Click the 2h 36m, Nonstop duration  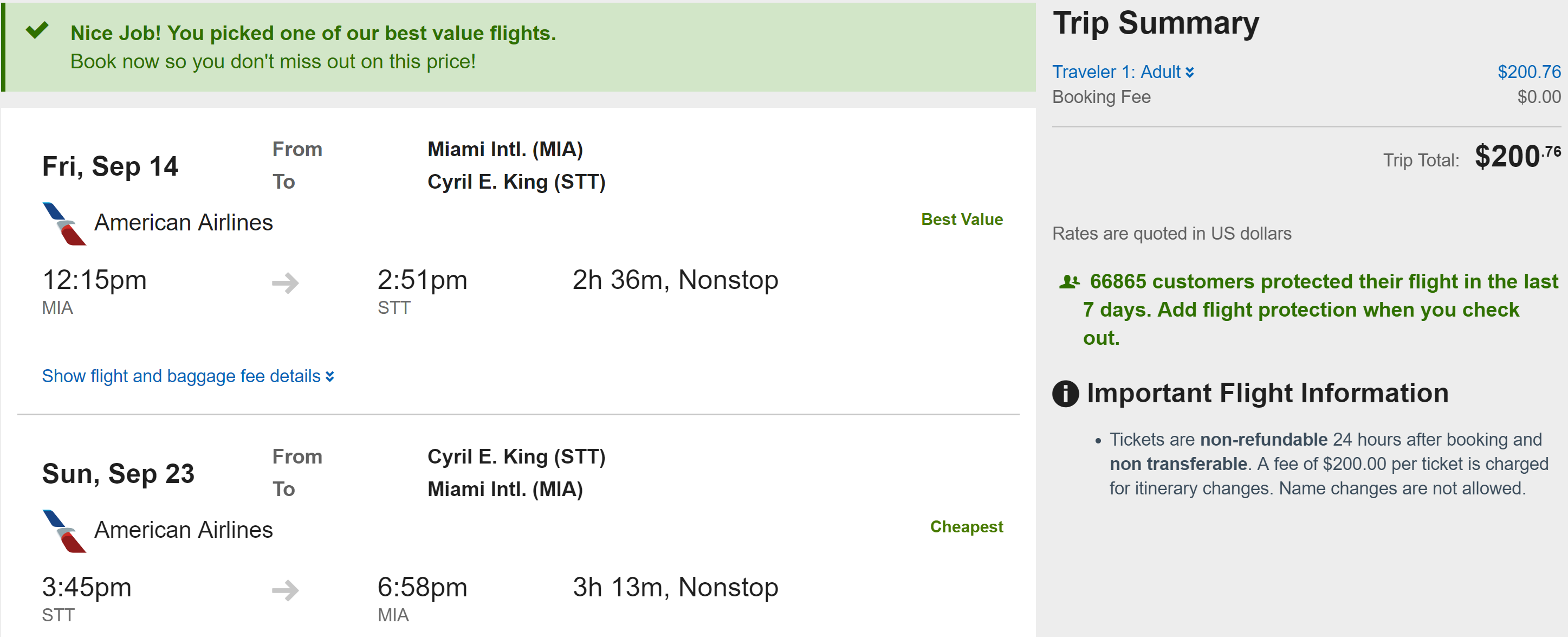click(x=675, y=280)
